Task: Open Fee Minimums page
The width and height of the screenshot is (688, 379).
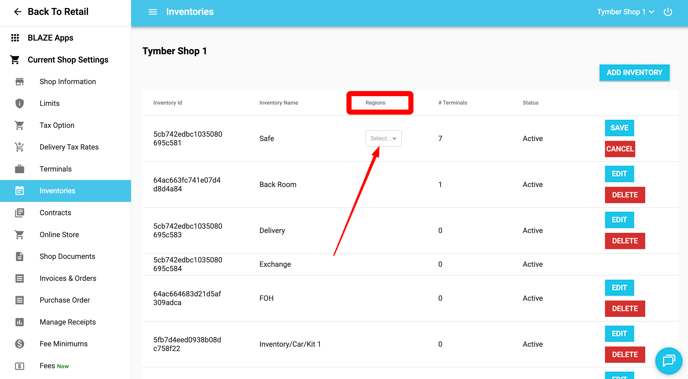Action: (65, 344)
